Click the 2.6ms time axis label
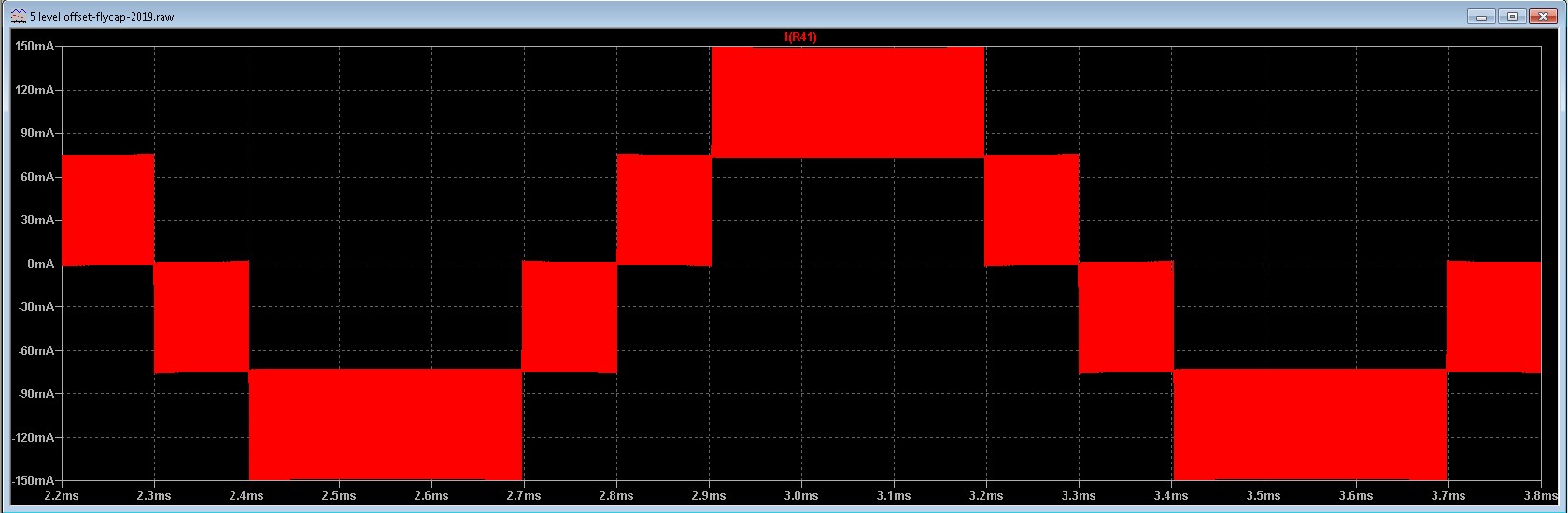1568x513 pixels. [x=431, y=496]
